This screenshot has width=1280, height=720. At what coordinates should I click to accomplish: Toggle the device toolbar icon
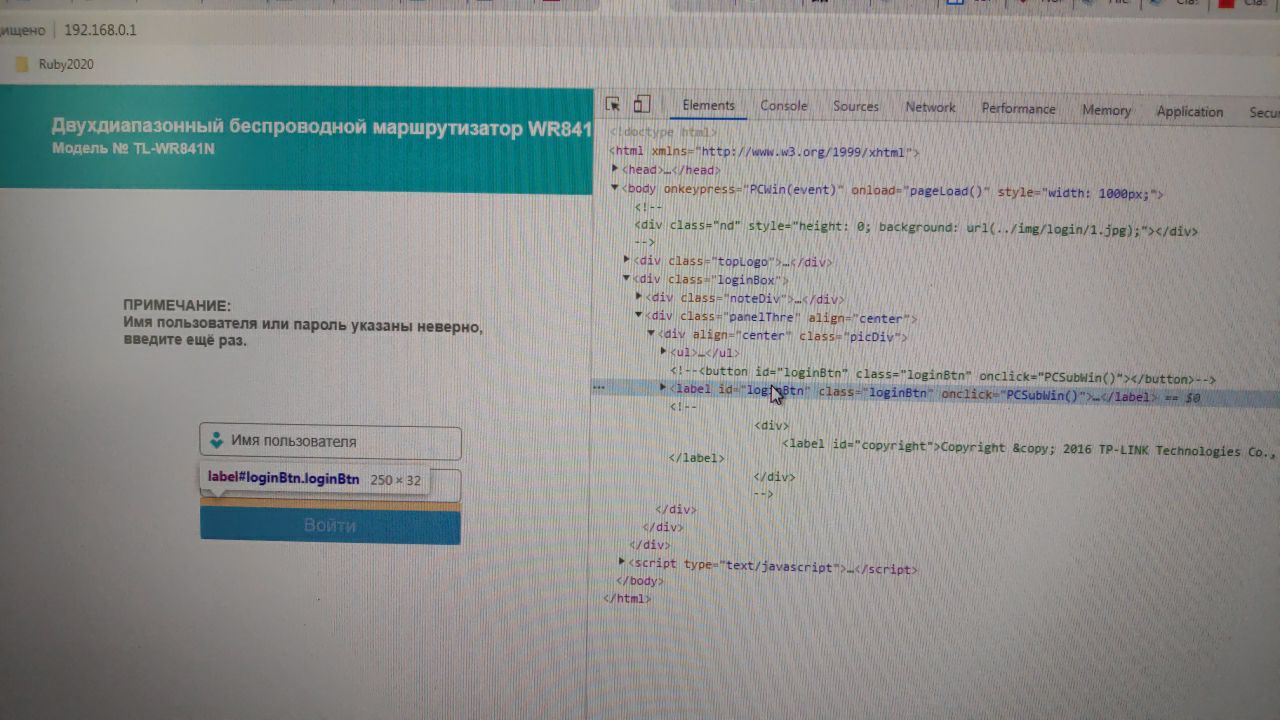[x=642, y=104]
